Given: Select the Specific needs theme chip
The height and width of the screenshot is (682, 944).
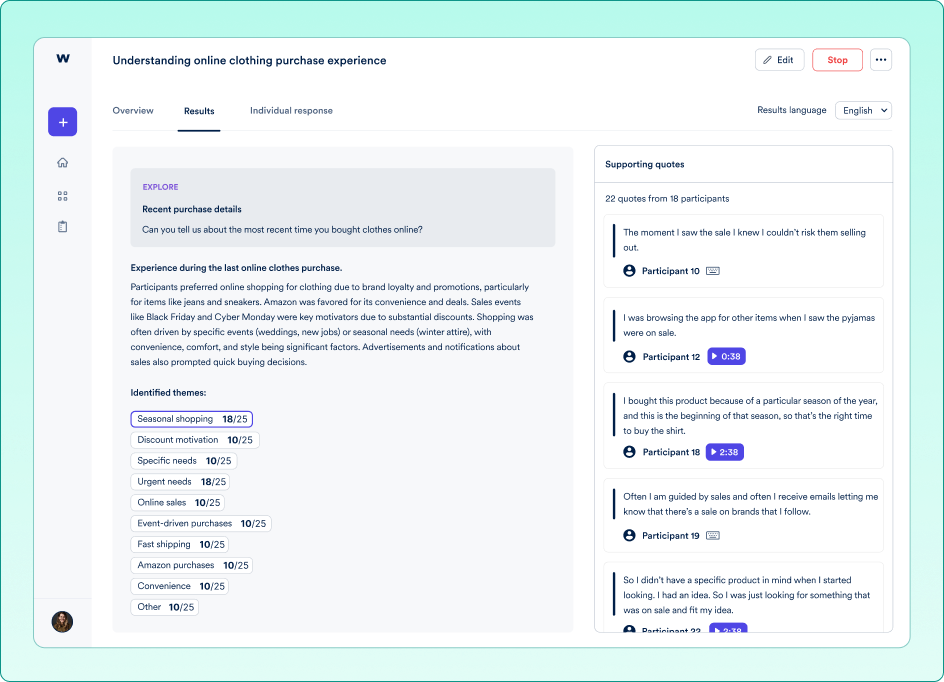Looking at the screenshot, I should coord(184,461).
